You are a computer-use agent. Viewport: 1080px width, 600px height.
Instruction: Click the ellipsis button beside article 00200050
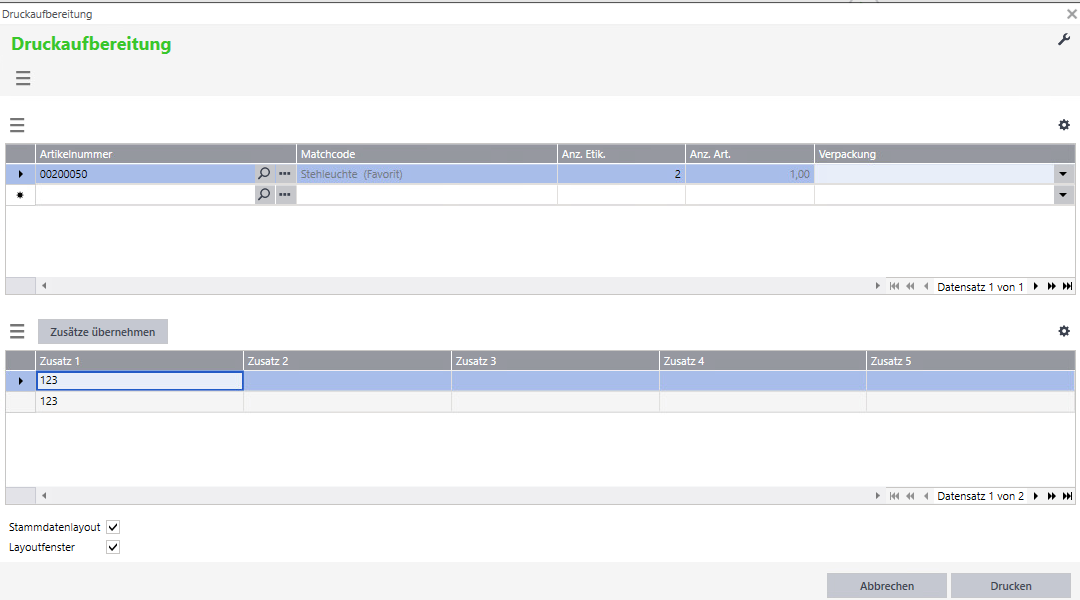click(x=285, y=174)
